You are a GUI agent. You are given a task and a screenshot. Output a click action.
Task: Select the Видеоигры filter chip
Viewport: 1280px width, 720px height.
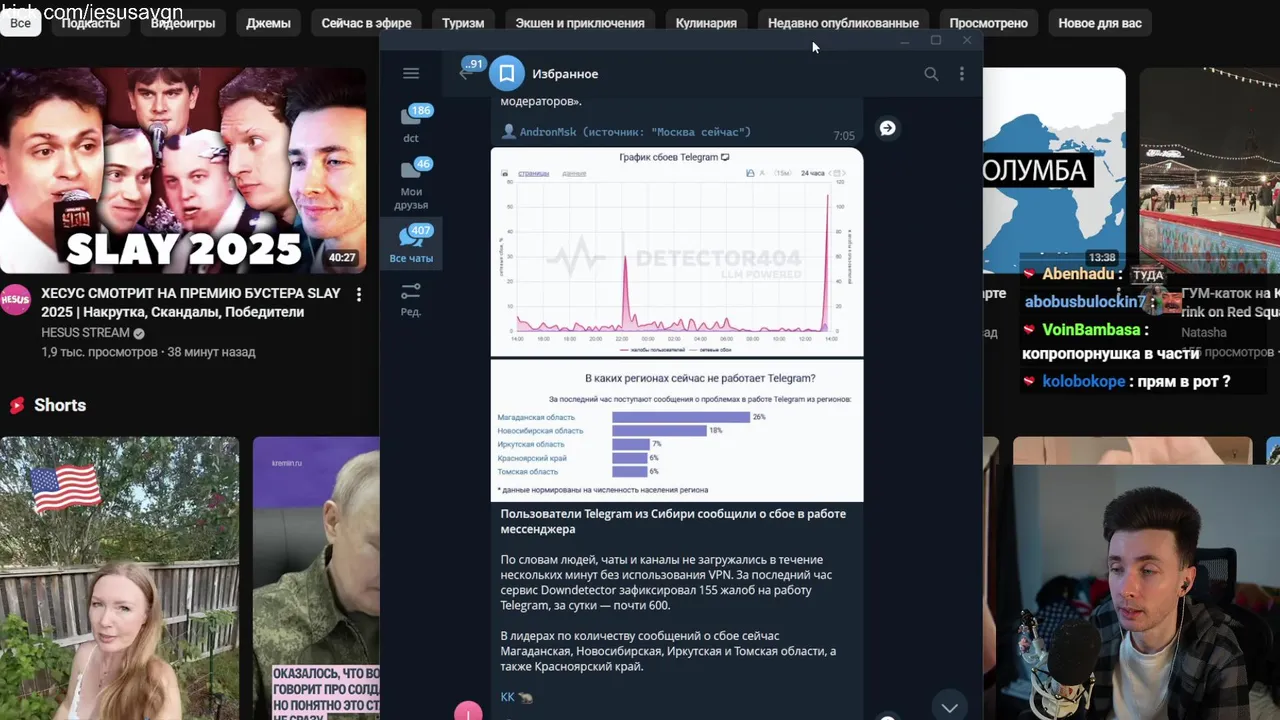182,22
